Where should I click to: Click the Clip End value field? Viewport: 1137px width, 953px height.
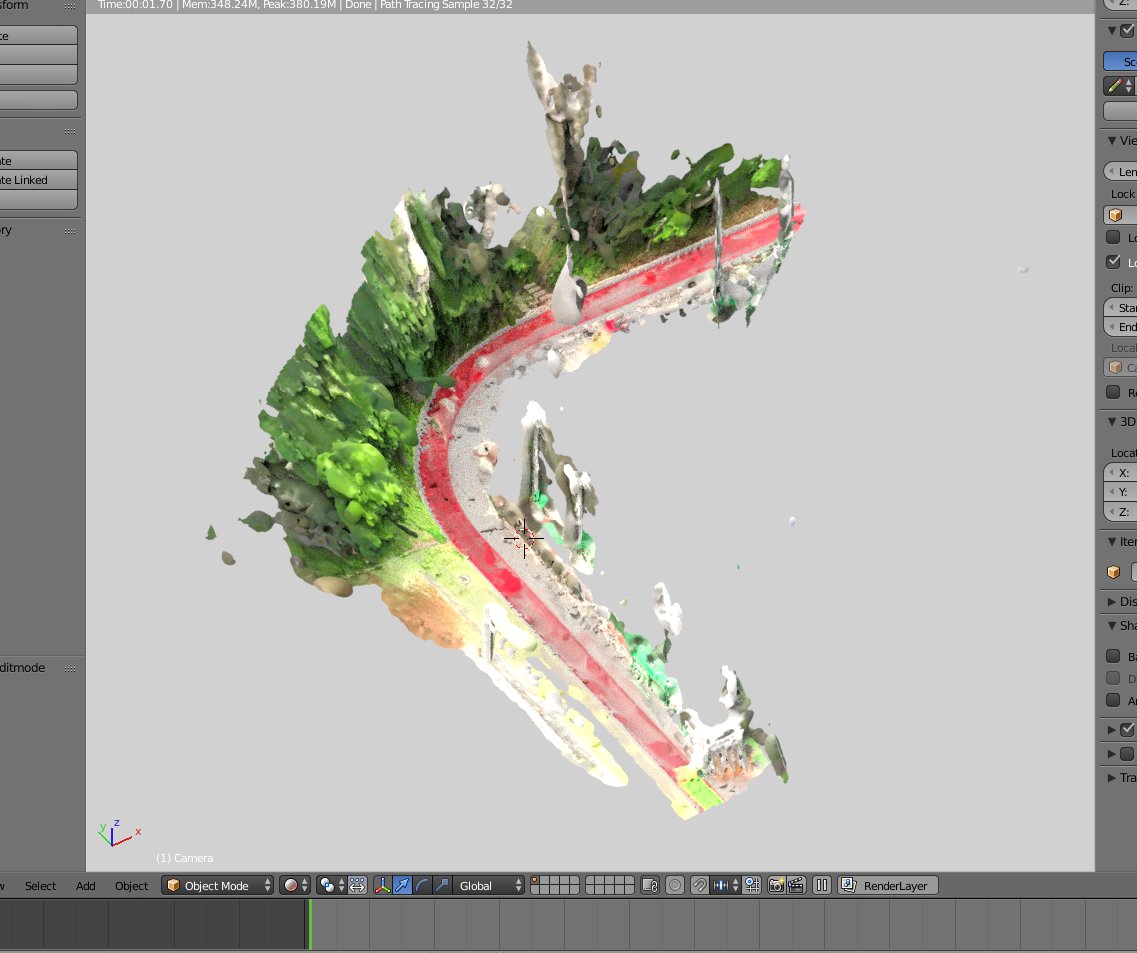pyautogui.click(x=1122, y=327)
